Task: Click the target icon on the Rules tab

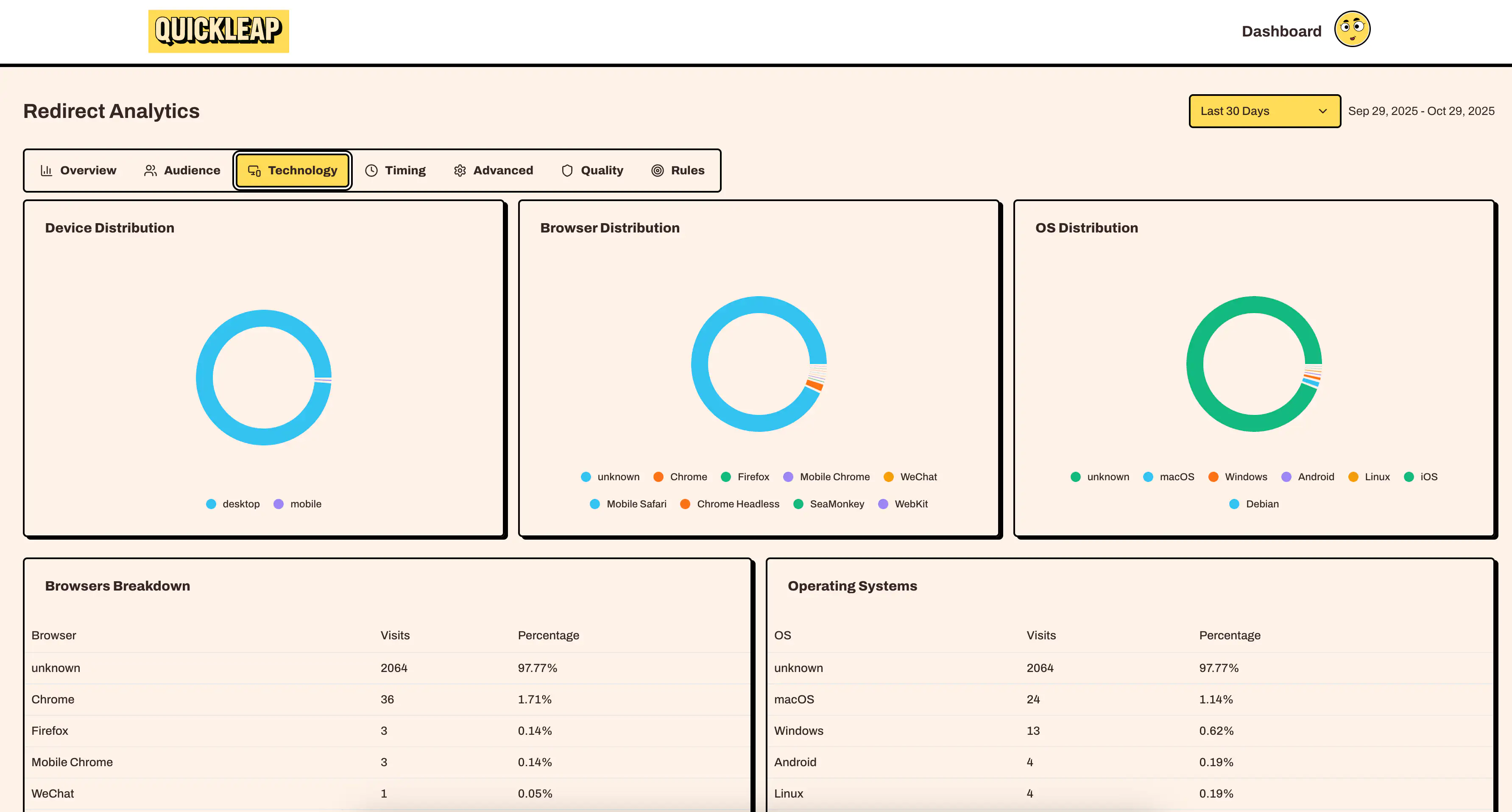Action: pyautogui.click(x=657, y=170)
